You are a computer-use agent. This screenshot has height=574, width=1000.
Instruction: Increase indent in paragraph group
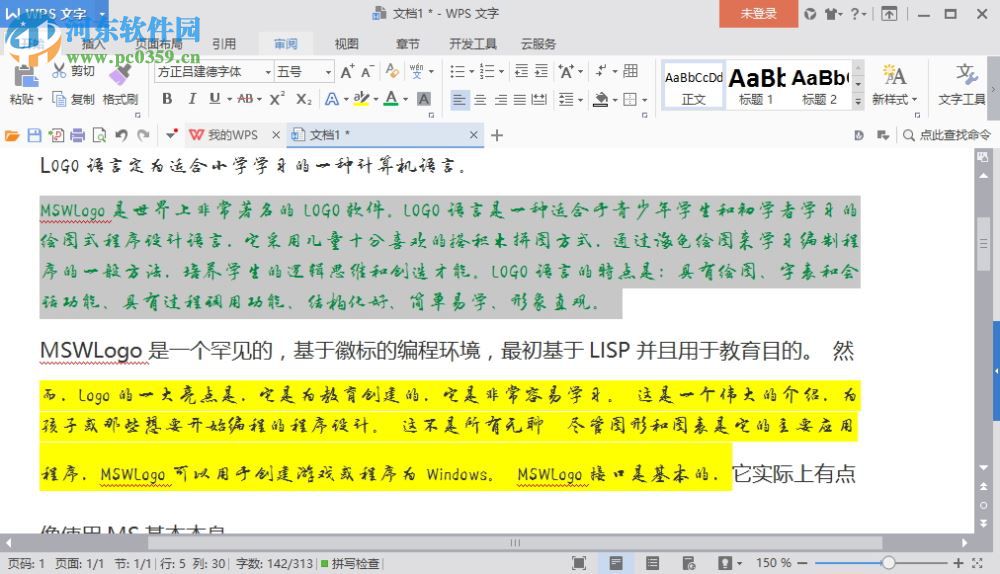(x=541, y=71)
